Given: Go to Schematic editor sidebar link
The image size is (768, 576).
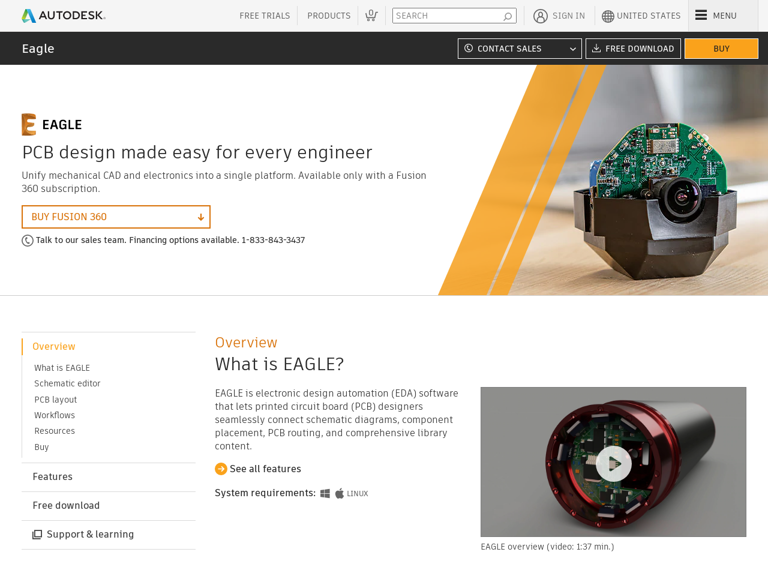Looking at the screenshot, I should point(67,384).
